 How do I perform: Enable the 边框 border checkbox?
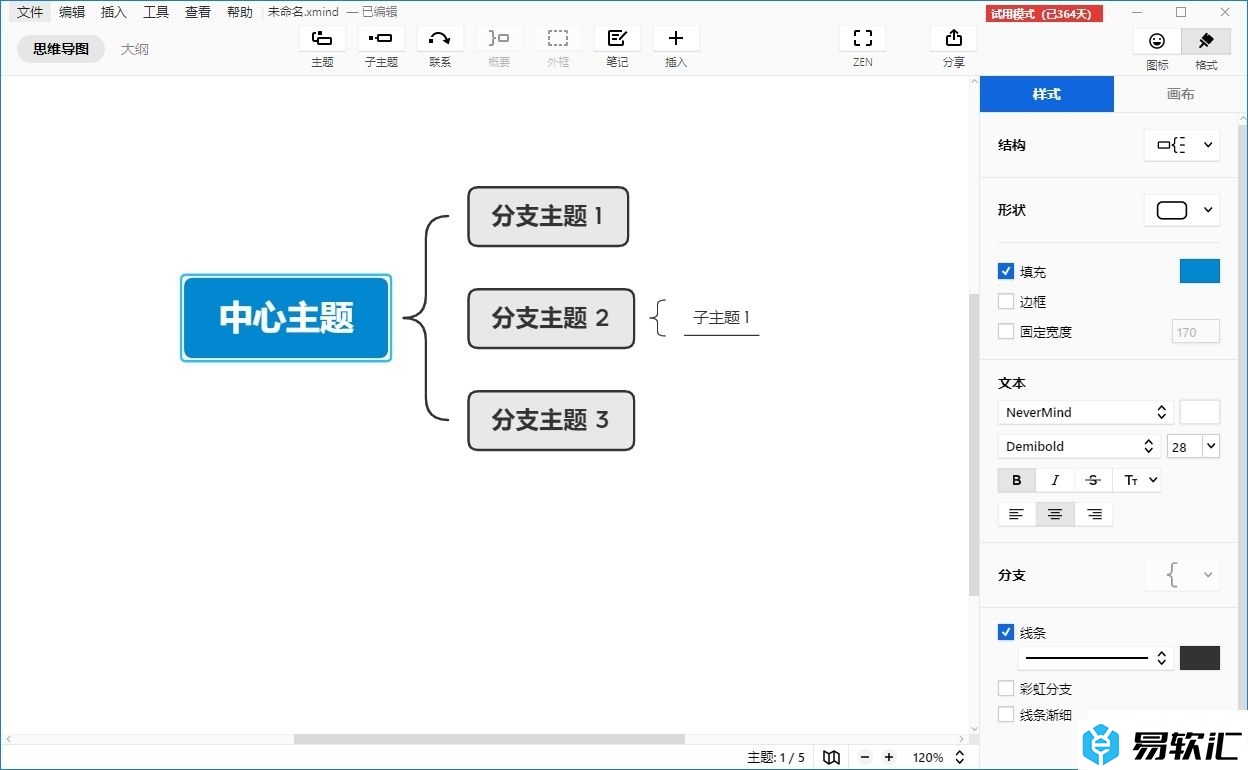[x=1006, y=301]
